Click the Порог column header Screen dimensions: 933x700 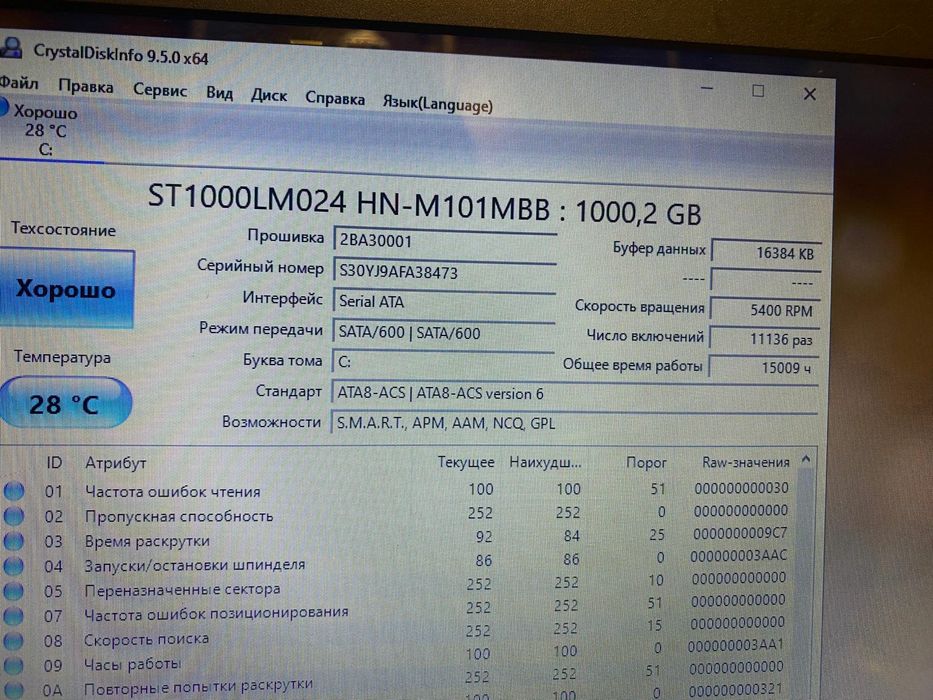[x=646, y=462]
